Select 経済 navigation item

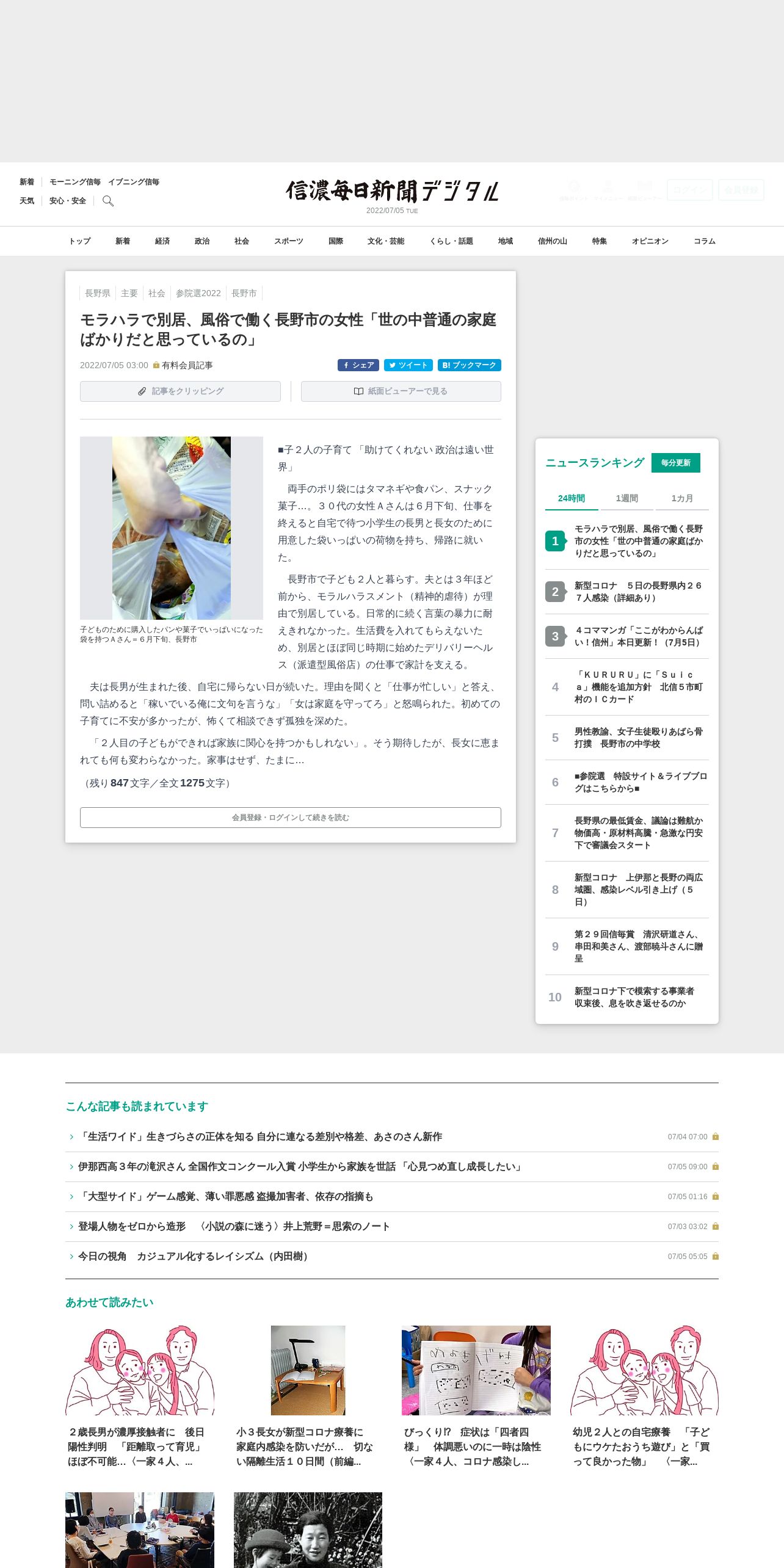tap(162, 241)
